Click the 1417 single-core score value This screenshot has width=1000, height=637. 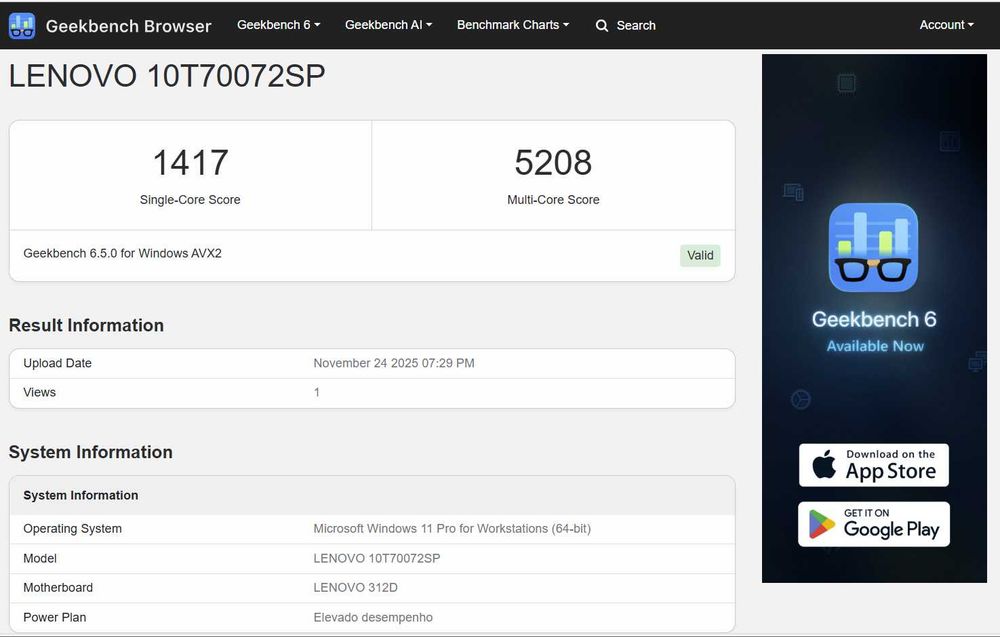tap(190, 162)
